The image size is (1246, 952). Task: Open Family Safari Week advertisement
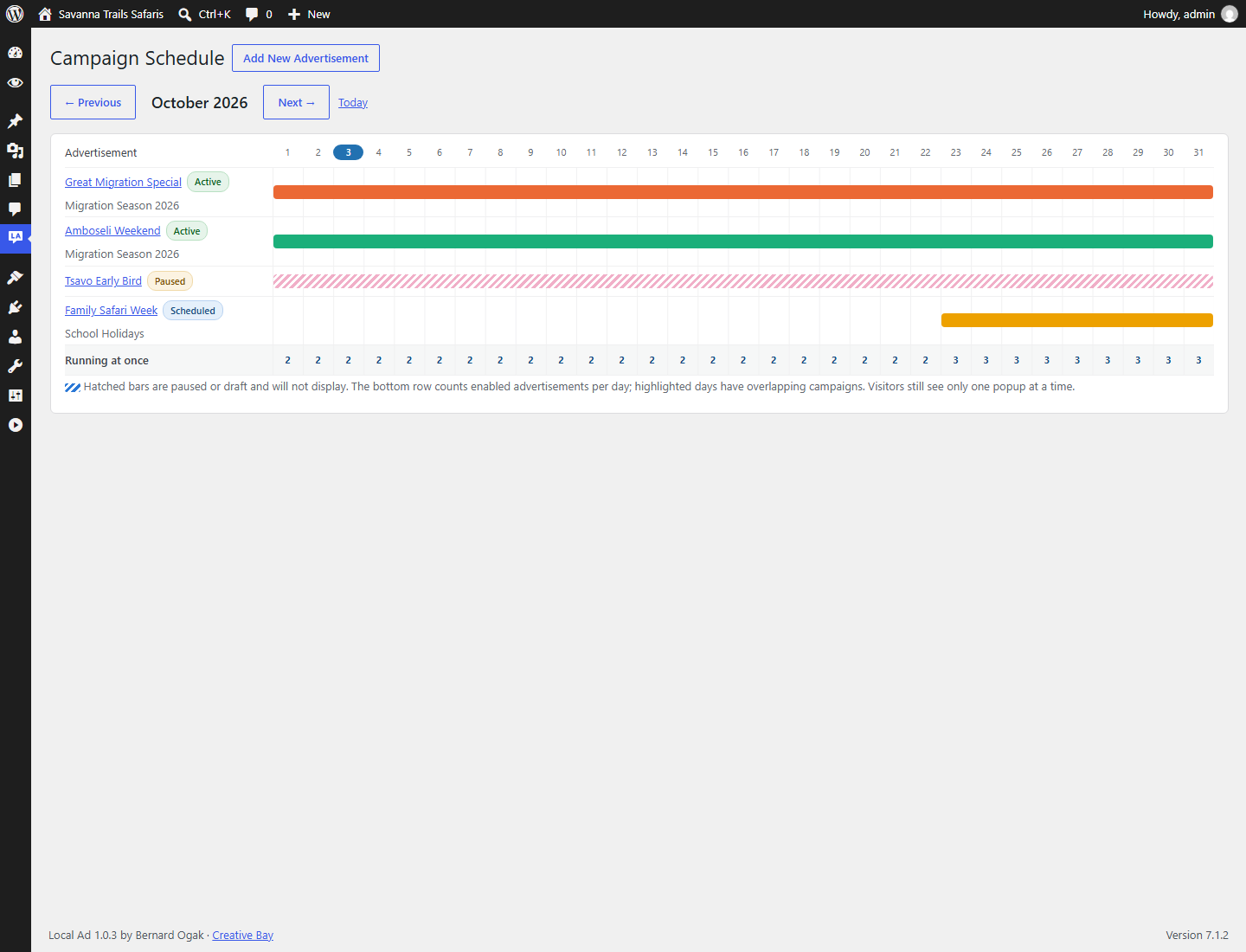pos(111,310)
